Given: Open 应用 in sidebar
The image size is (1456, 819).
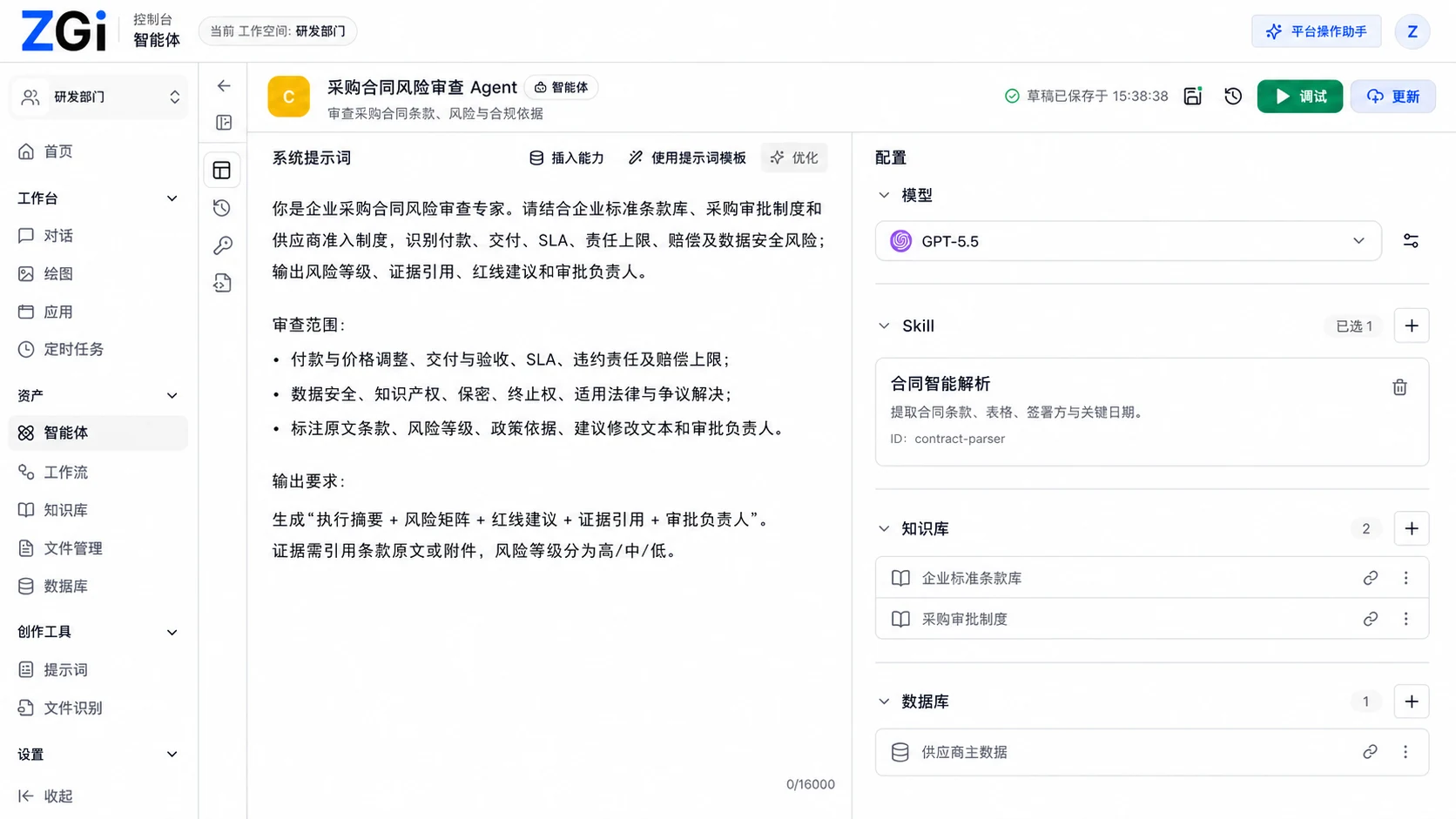Looking at the screenshot, I should [x=98, y=312].
